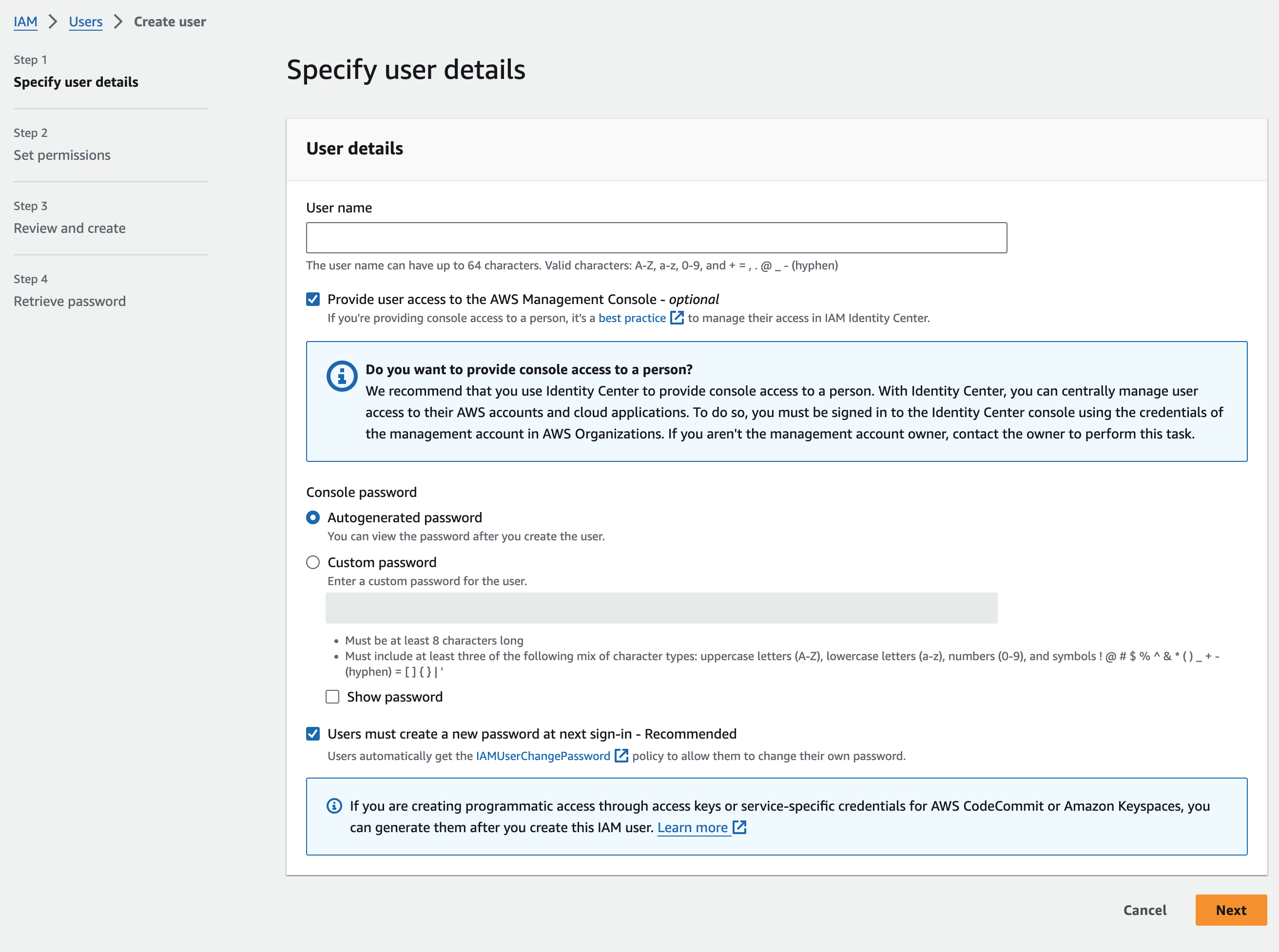Click the external link icon after Learn more
The width and height of the screenshot is (1279, 952).
pyautogui.click(x=739, y=828)
